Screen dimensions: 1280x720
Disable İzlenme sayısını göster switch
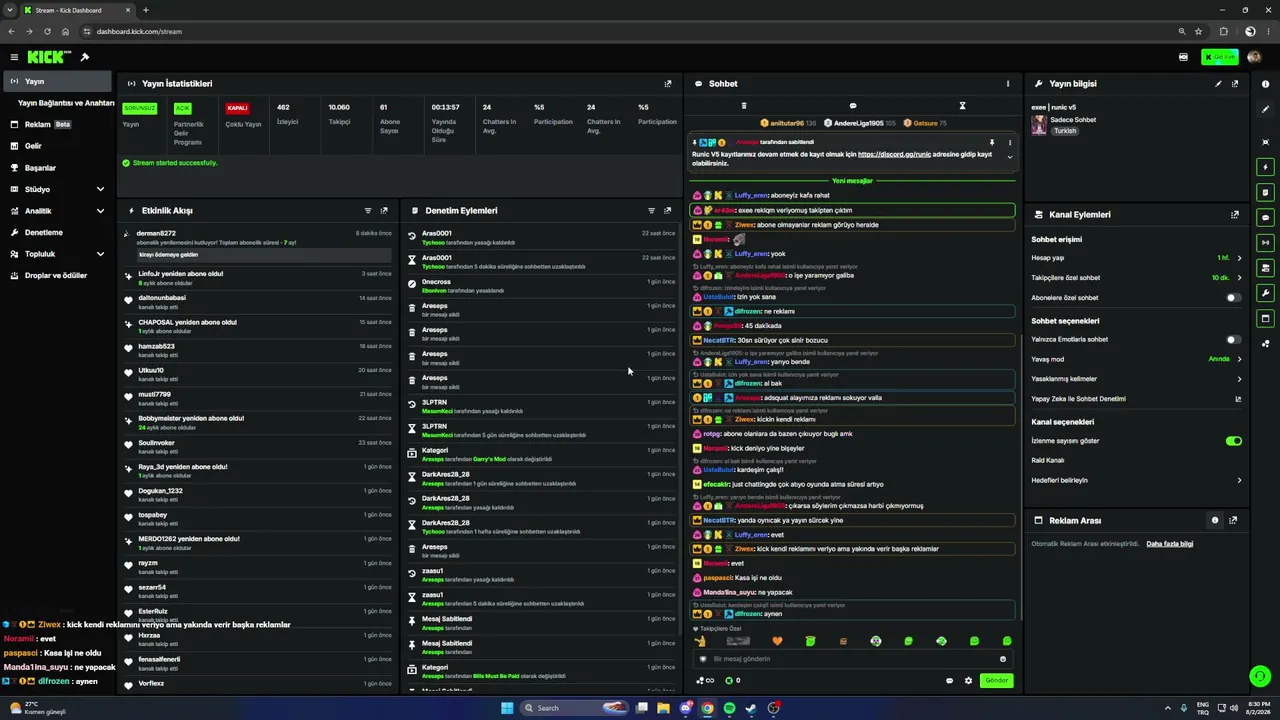1234,441
